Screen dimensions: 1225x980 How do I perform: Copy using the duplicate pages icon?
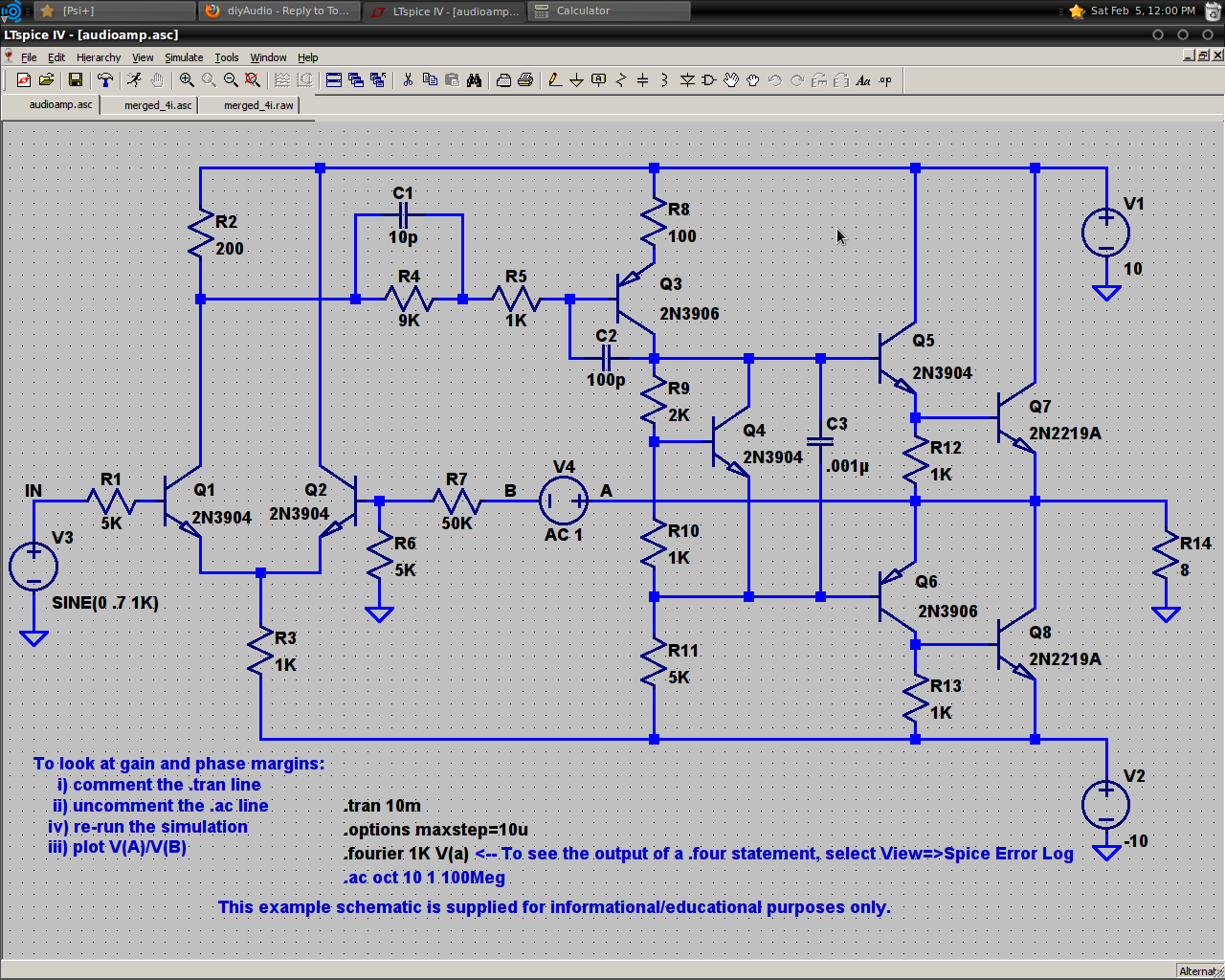point(430,80)
